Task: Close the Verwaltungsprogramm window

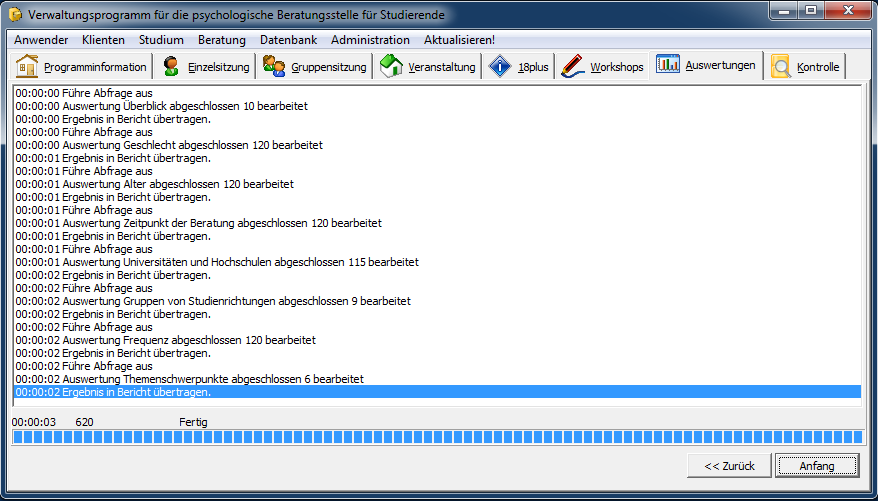Action: [848, 11]
